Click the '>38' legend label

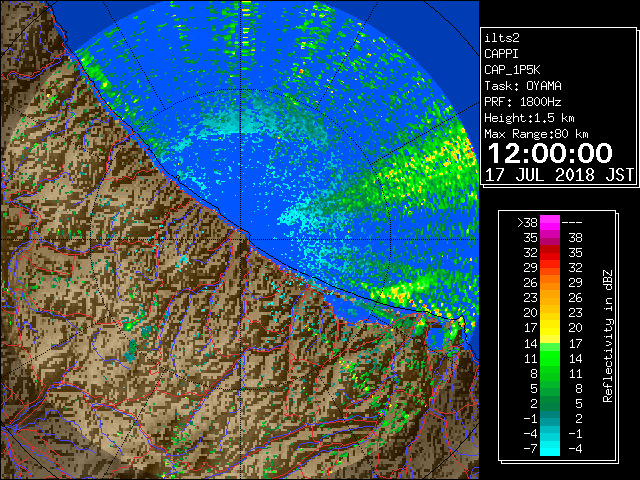click(527, 223)
